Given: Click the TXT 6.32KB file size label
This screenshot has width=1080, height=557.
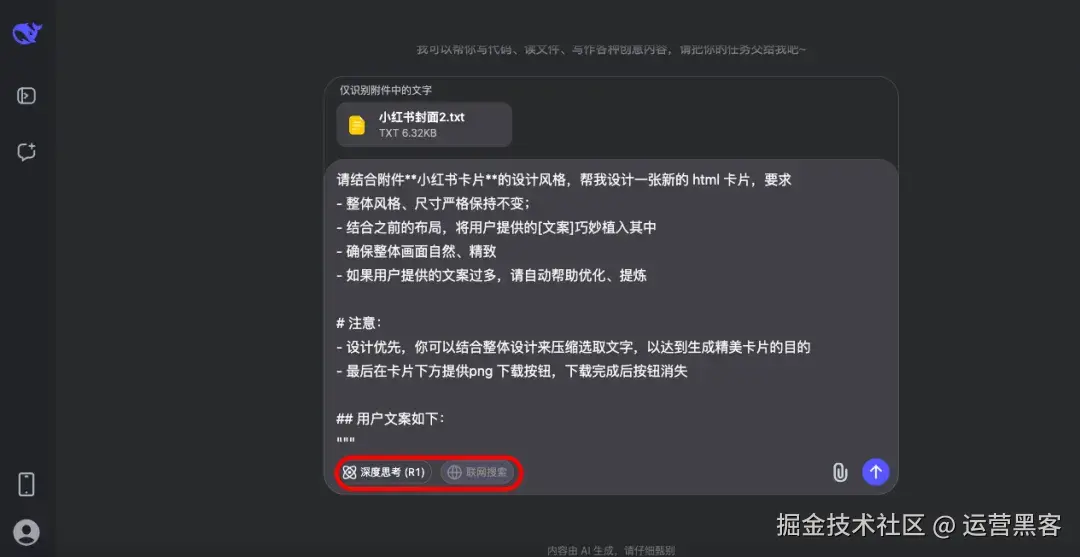Looking at the screenshot, I should pos(408,134).
